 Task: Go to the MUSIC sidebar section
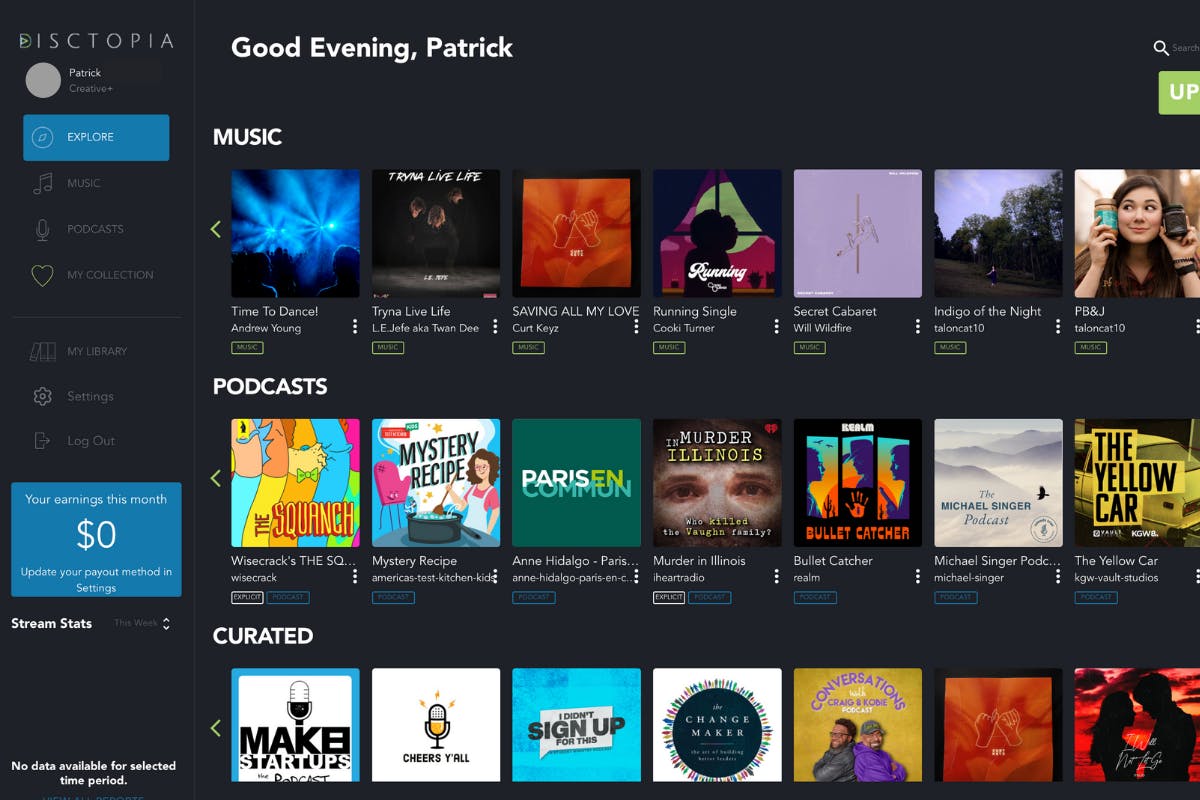coord(84,184)
